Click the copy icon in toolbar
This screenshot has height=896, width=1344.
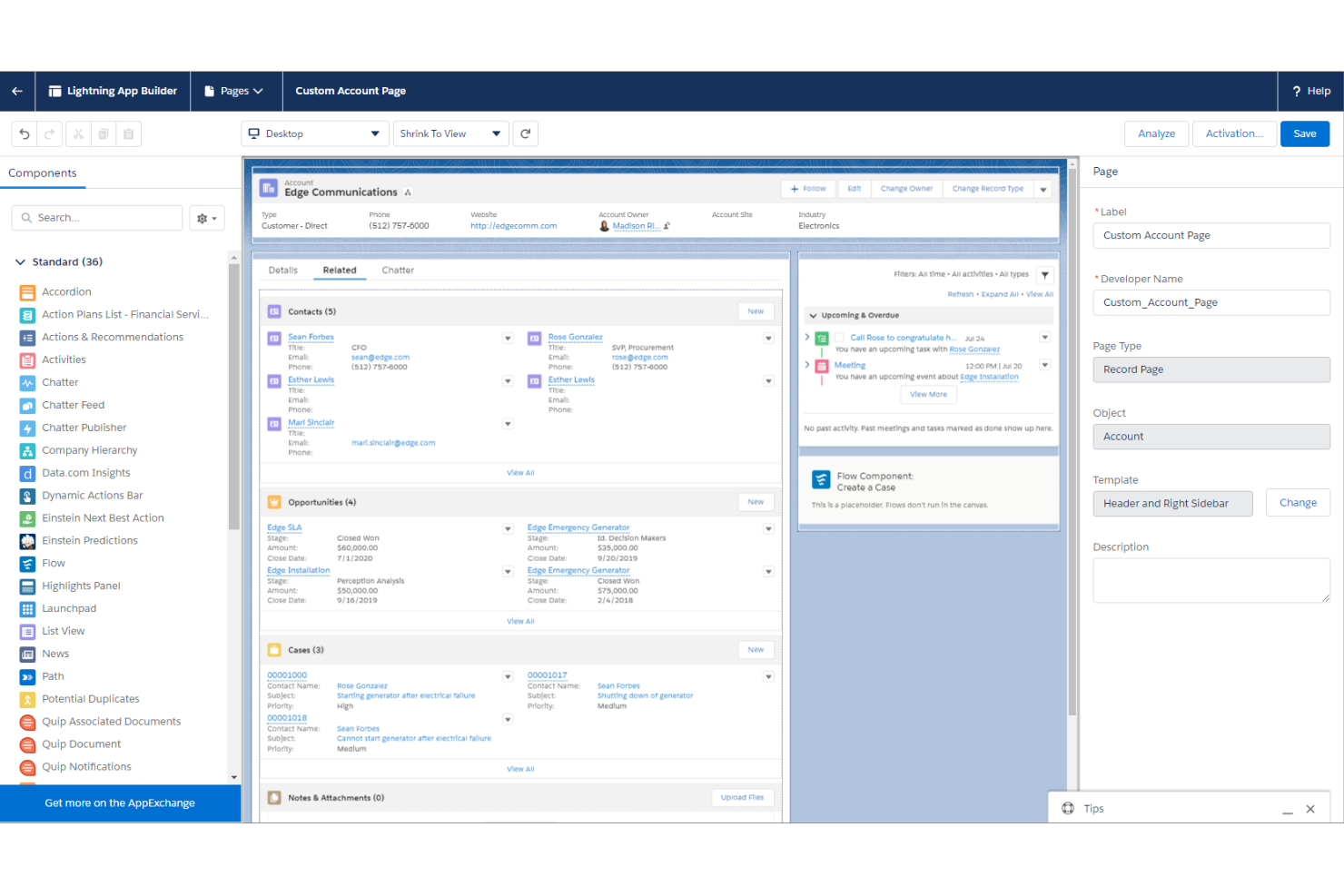coord(104,133)
